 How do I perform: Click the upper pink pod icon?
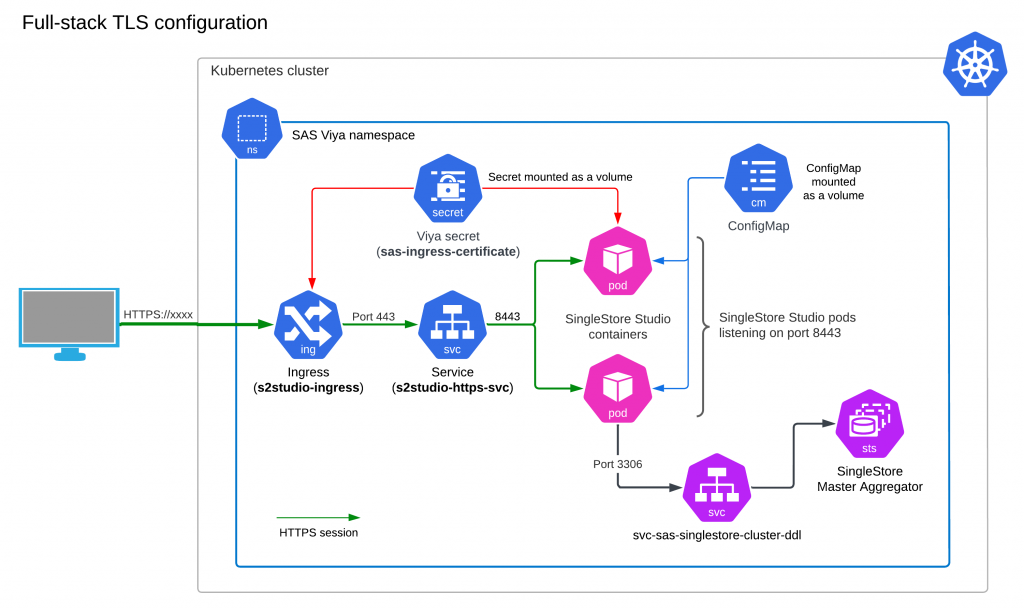tap(618, 261)
